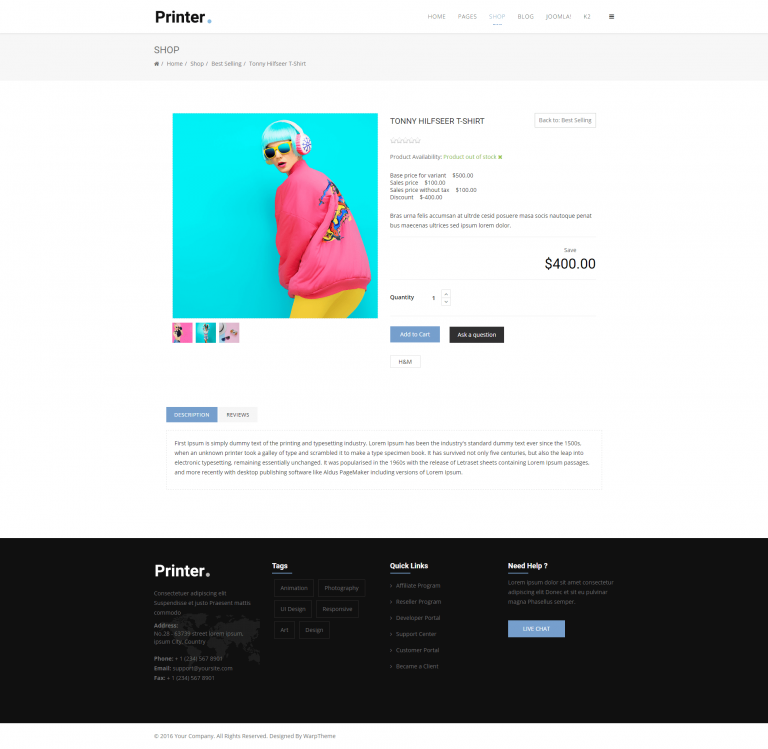Screen dimensions: 768x749
Task: Open the hamburger menu icon in header
Action: click(x=611, y=17)
